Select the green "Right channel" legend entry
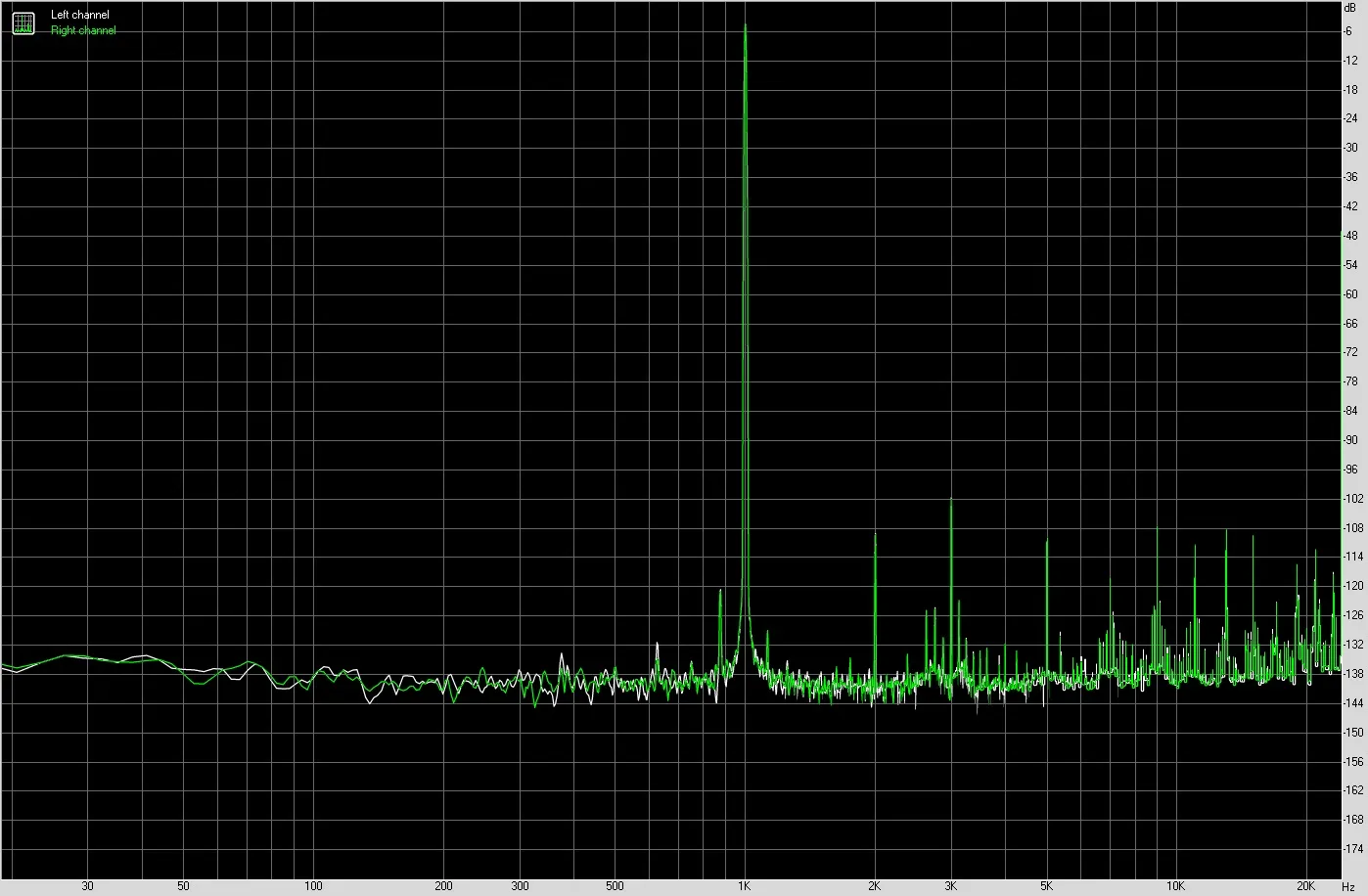 pyautogui.click(x=83, y=30)
